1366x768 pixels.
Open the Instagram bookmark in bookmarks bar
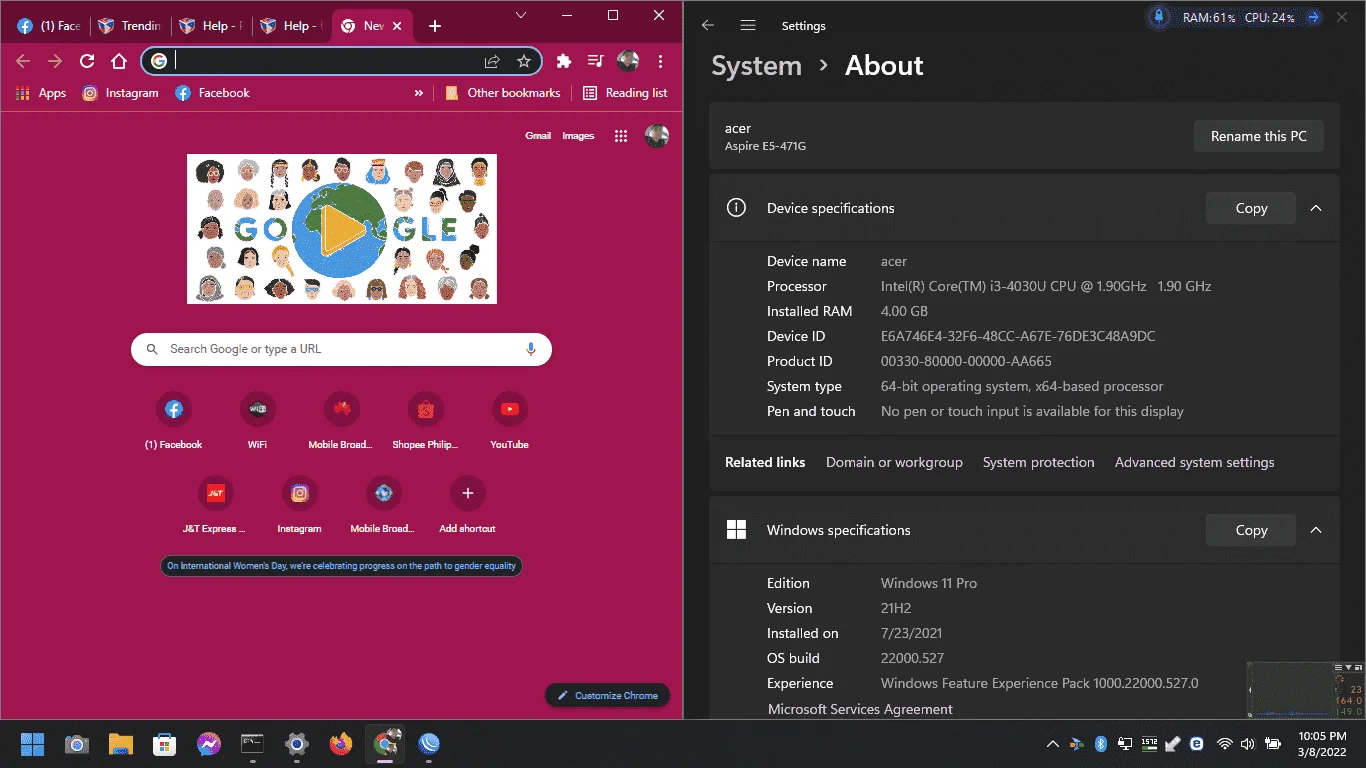pyautogui.click(x=120, y=93)
